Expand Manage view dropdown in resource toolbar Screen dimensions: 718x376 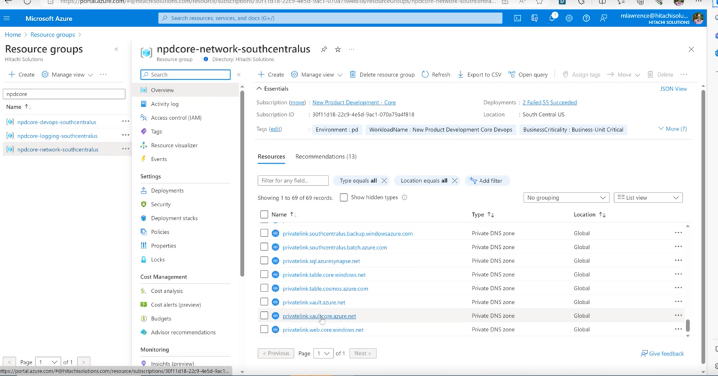click(x=317, y=75)
